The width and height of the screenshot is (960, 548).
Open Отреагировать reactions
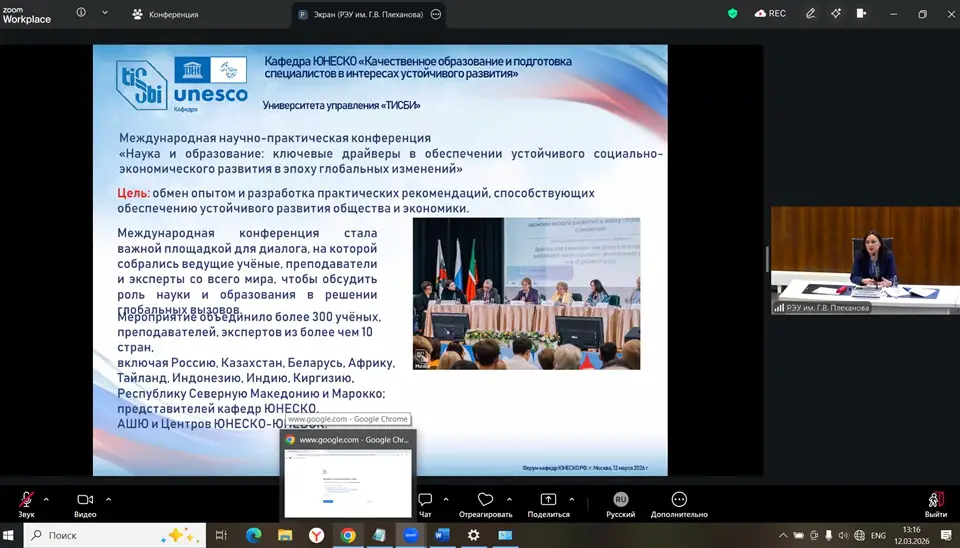click(485, 501)
